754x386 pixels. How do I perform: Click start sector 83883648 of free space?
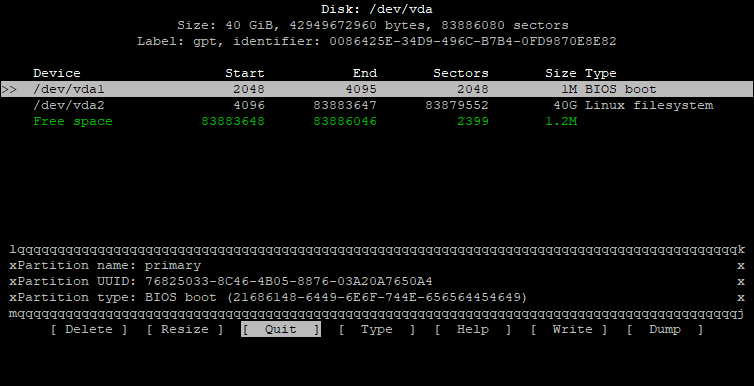[233, 121]
